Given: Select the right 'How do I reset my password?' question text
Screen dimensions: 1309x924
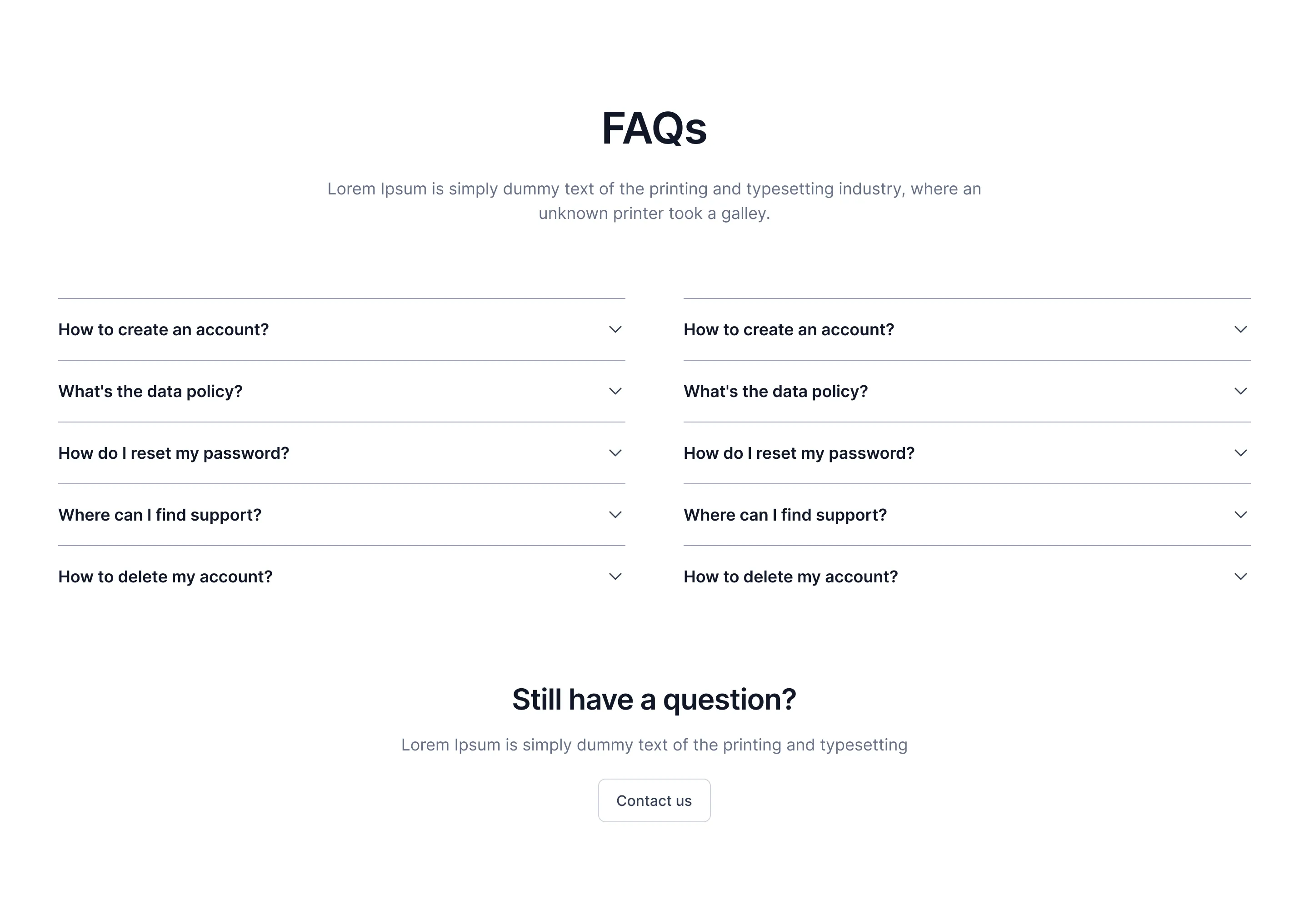Looking at the screenshot, I should tap(799, 453).
